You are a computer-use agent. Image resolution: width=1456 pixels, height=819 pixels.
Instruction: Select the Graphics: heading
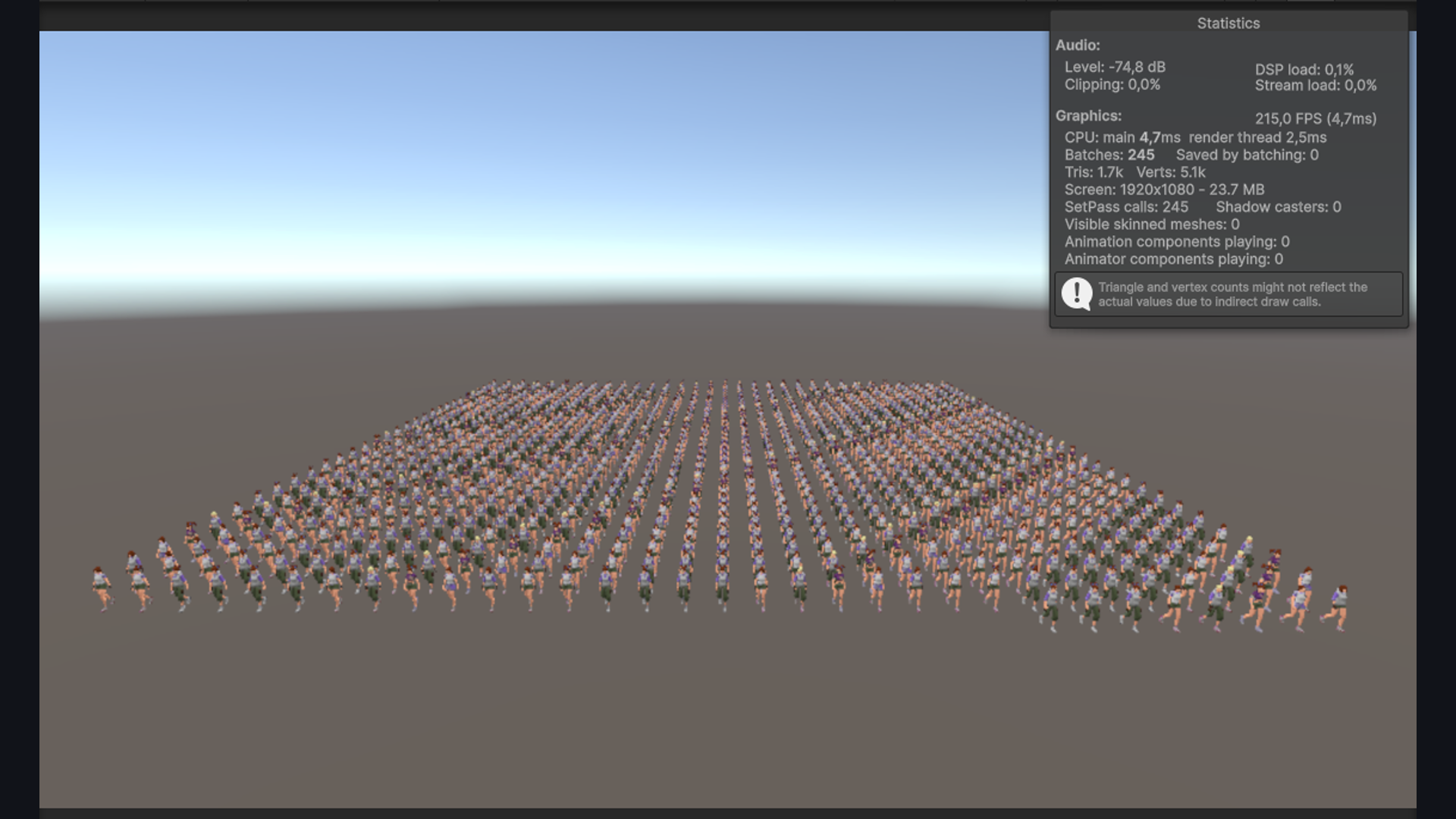click(1088, 116)
